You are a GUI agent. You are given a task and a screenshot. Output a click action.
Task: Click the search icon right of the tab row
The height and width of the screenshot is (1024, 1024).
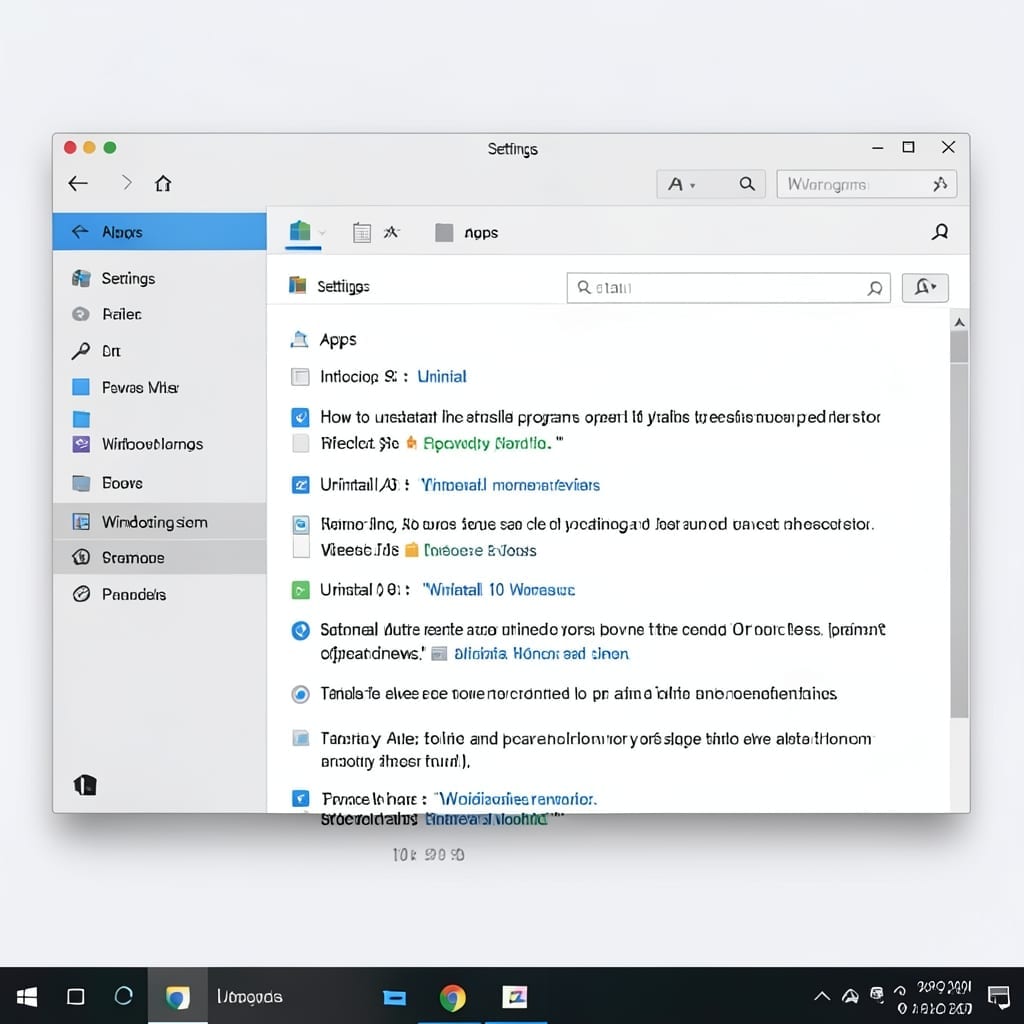tap(940, 232)
